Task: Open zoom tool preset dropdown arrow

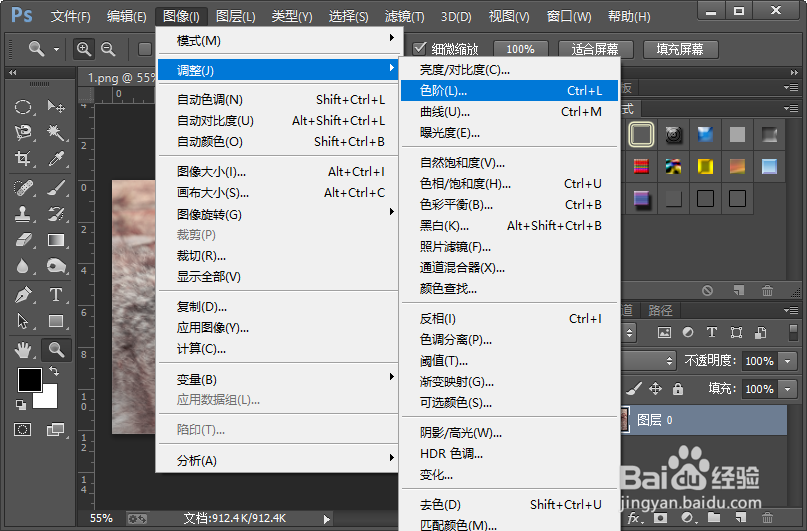Action: tap(56, 49)
